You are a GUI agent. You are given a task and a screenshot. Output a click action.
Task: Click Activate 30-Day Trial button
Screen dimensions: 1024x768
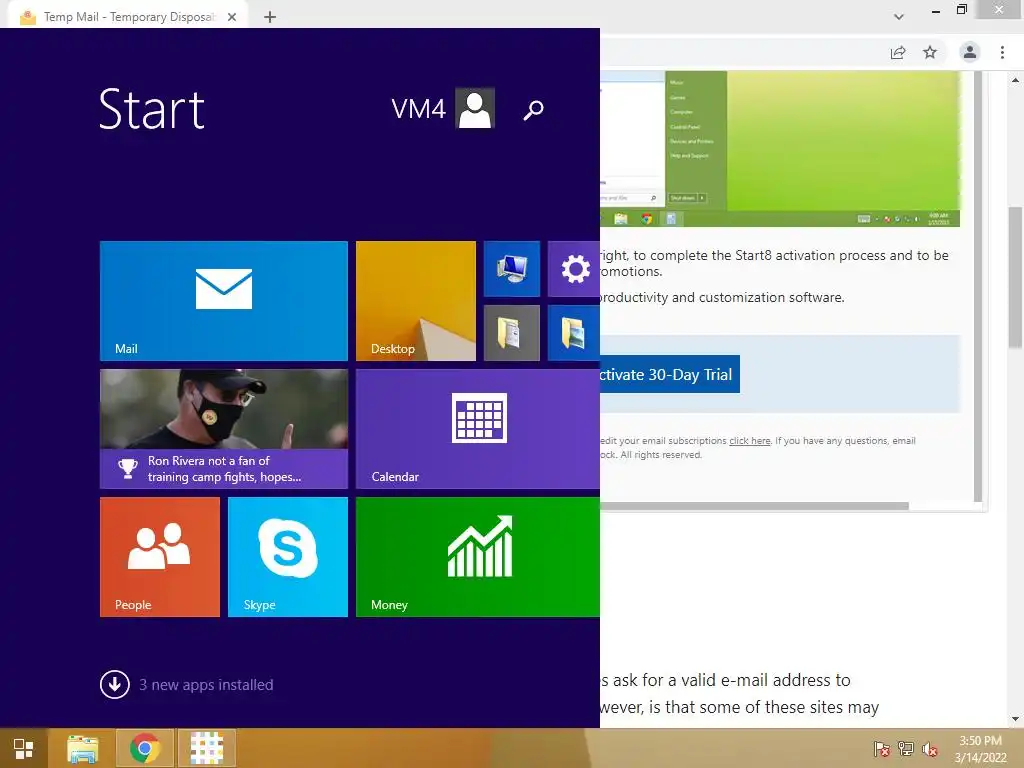click(670, 374)
